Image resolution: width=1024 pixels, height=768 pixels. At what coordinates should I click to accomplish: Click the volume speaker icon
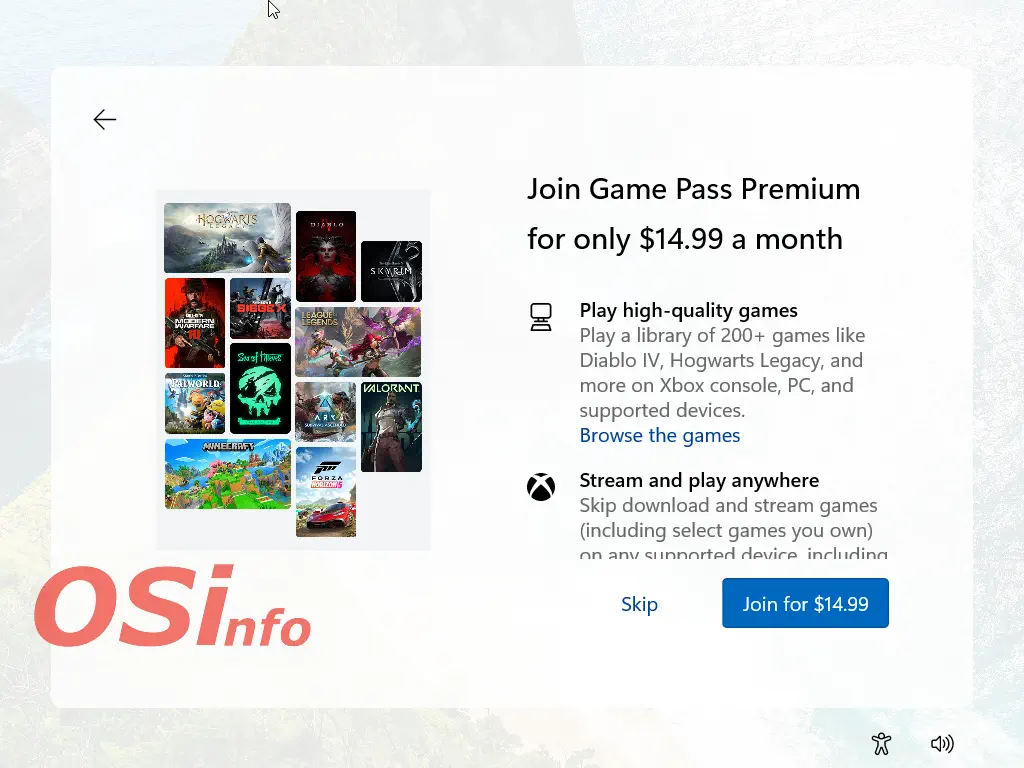[942, 744]
